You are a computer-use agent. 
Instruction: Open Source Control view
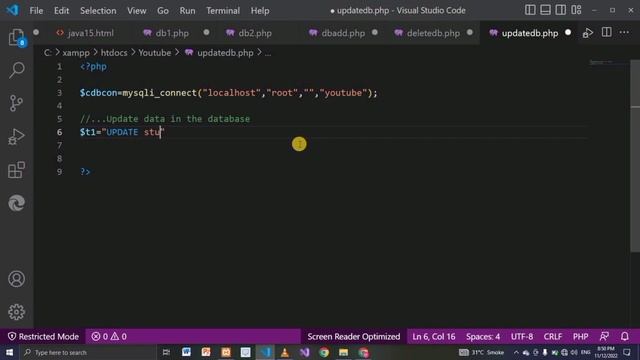[x=16, y=103]
